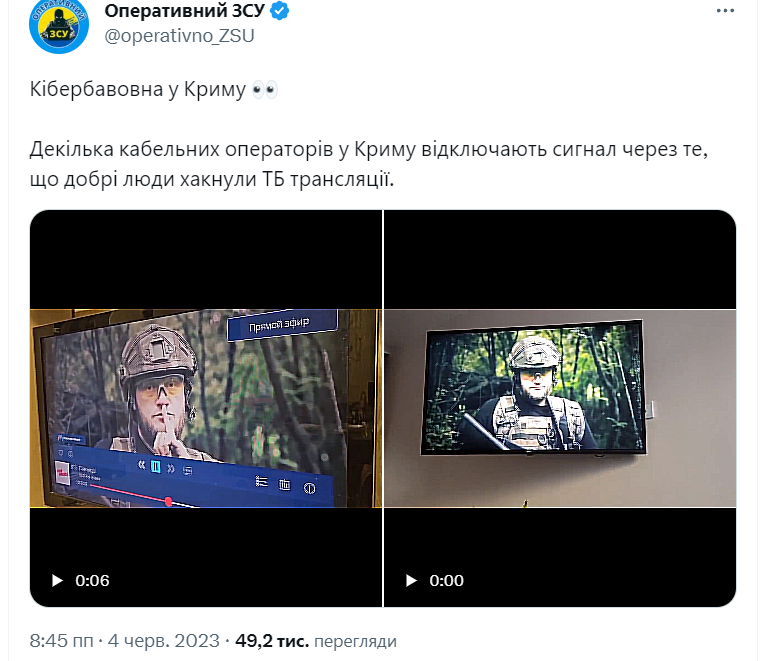Play the right video at 0:00
766x661 pixels.
tap(411, 580)
